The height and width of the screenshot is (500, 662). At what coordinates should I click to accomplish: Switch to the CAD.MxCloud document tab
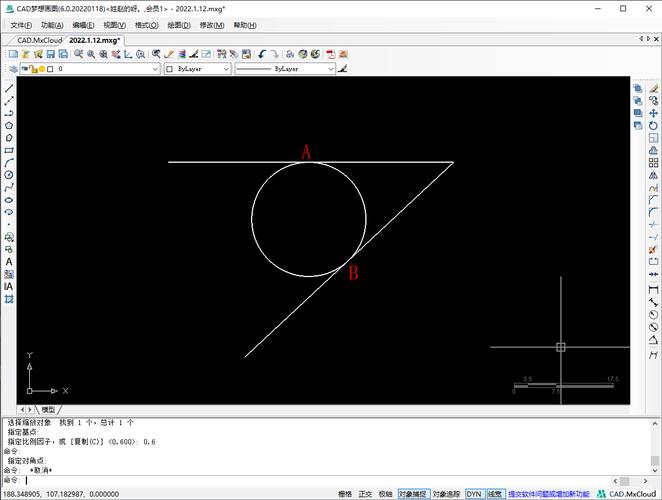pos(39,40)
